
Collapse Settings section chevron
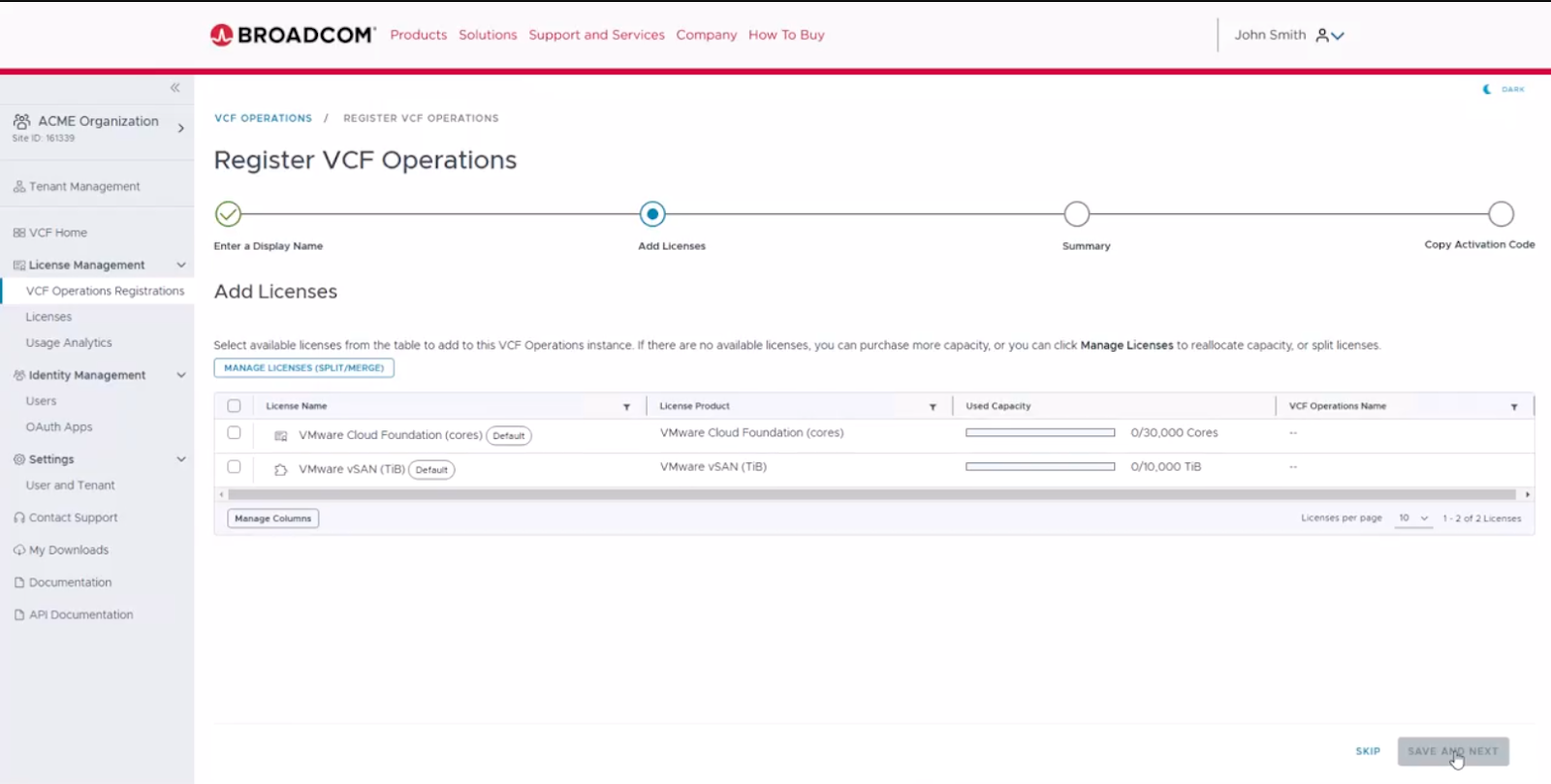180,459
